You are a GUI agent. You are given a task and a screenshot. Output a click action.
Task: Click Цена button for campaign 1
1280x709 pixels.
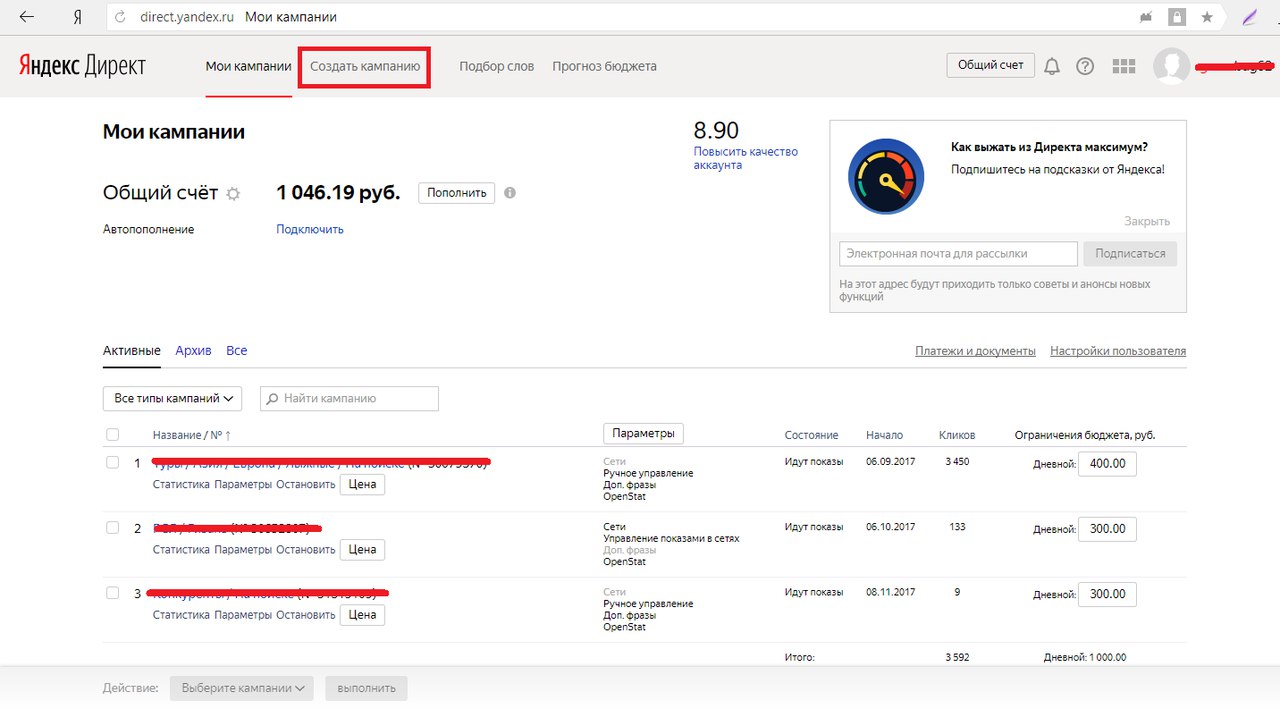tap(362, 484)
